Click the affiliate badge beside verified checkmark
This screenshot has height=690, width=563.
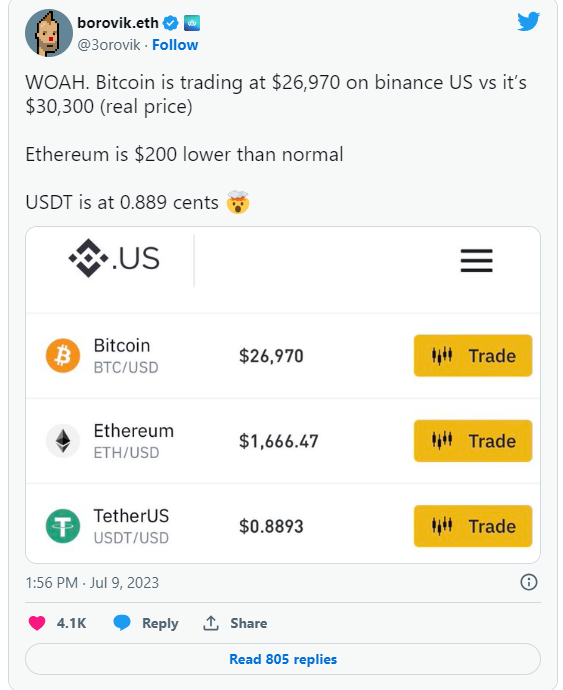pos(192,23)
